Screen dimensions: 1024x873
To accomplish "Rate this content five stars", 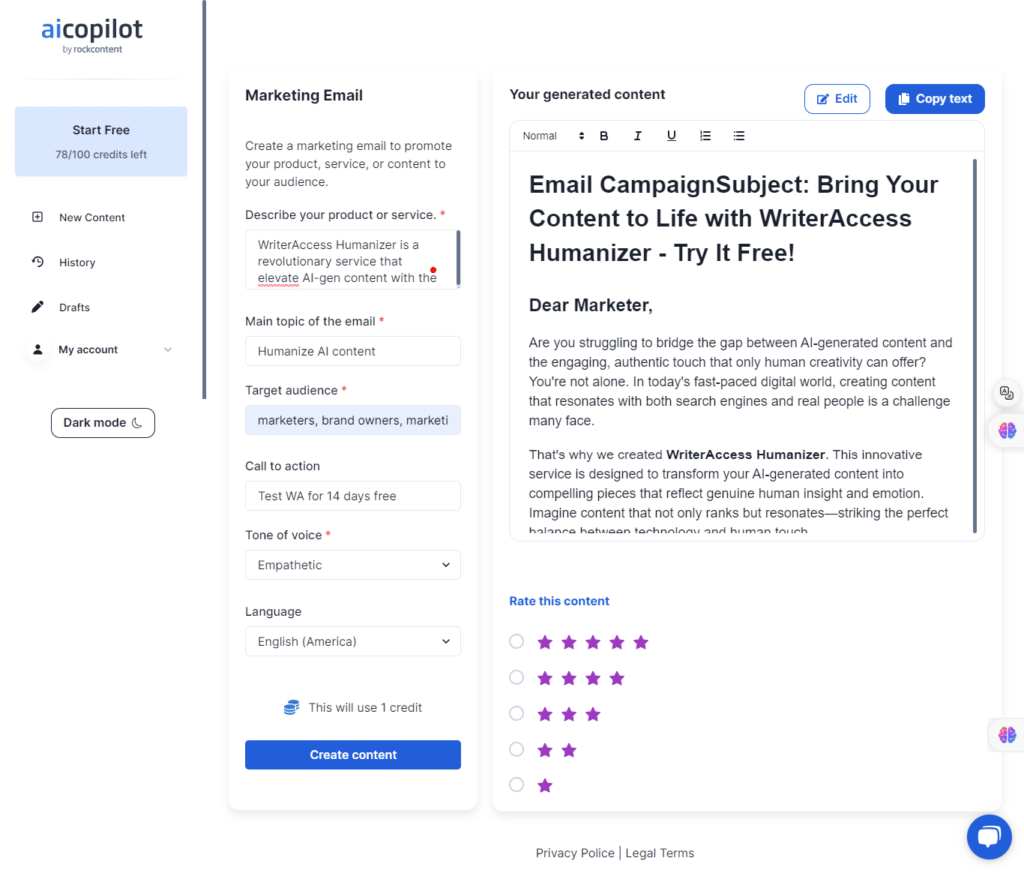I will (x=516, y=642).
